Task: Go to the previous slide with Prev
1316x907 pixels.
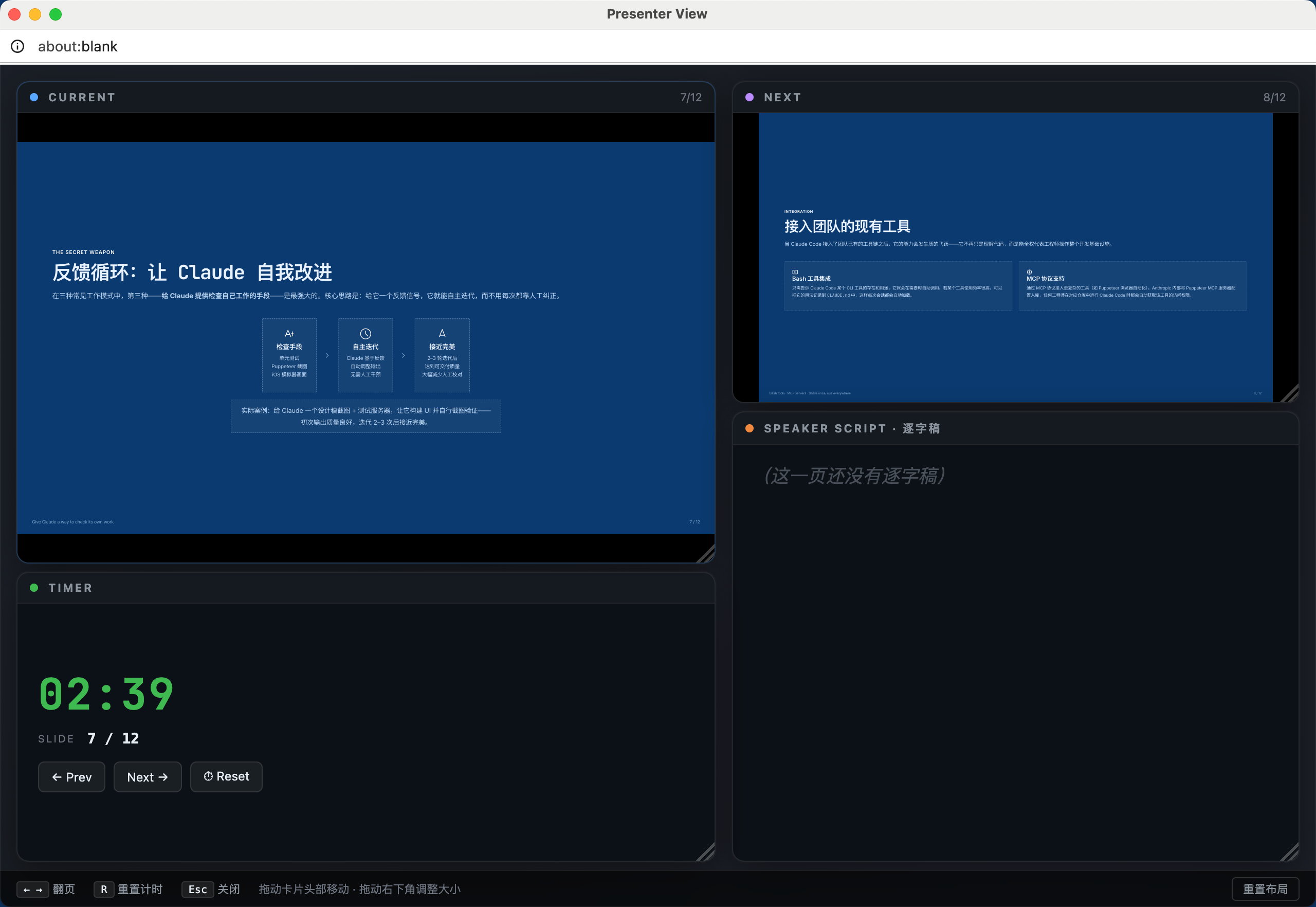Action: coord(71,777)
